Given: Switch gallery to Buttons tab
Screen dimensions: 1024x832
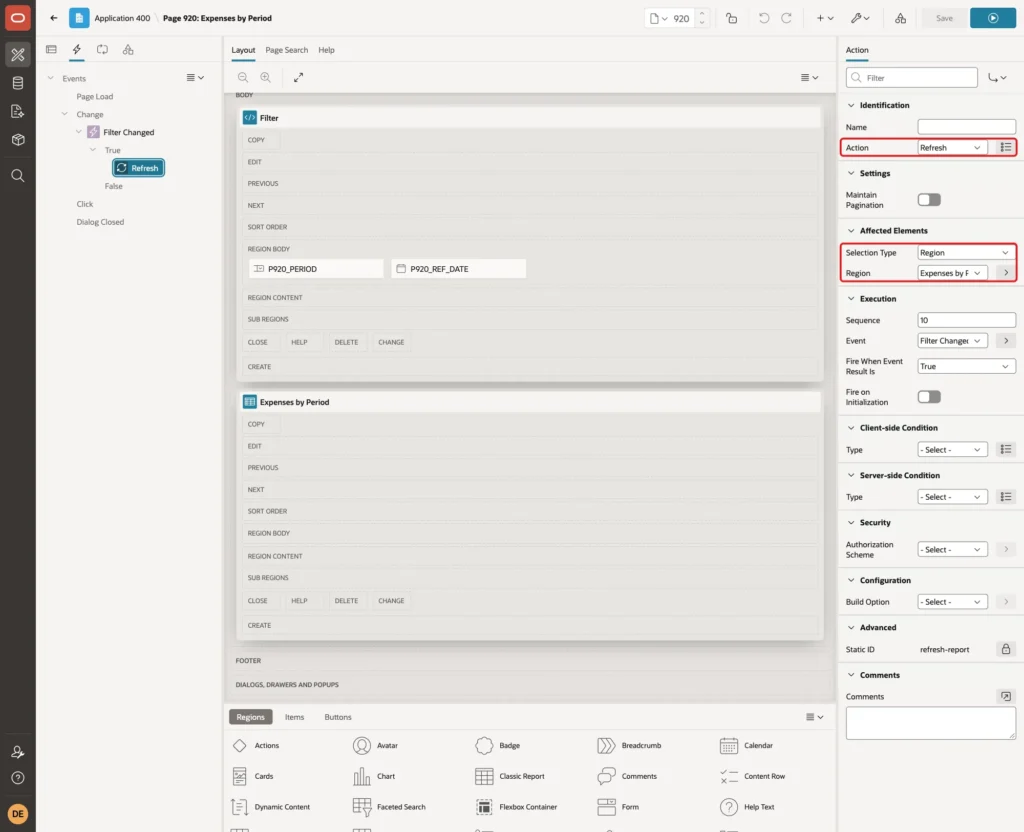Looking at the screenshot, I should (x=338, y=717).
